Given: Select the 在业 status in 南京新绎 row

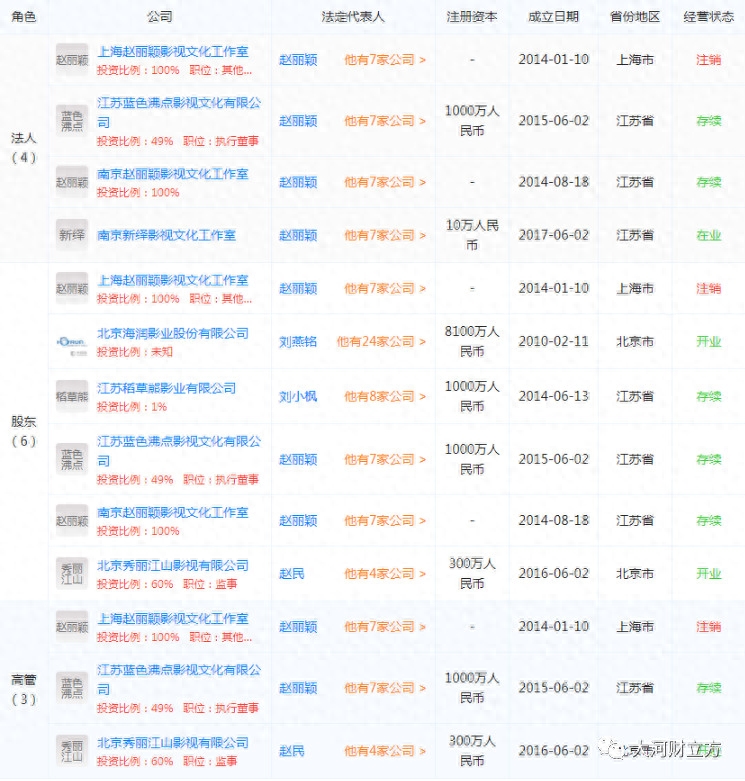Looking at the screenshot, I should pyautogui.click(x=708, y=236).
